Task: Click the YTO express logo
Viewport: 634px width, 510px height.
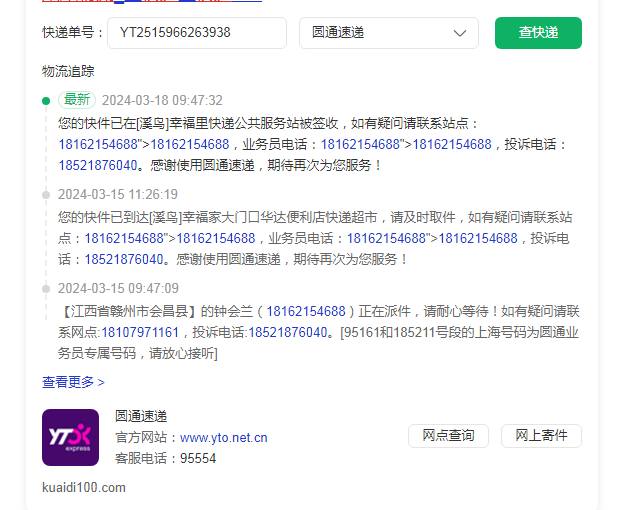Action: [x=70, y=437]
